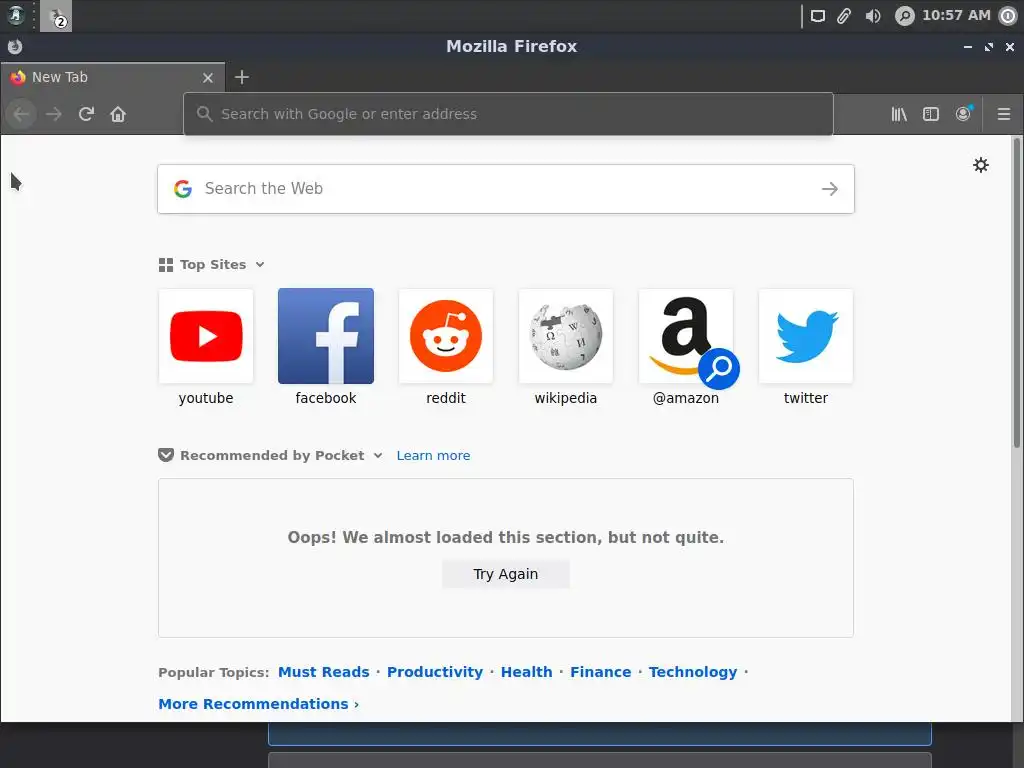
Task: Open the Must Reads topic
Action: (x=323, y=672)
